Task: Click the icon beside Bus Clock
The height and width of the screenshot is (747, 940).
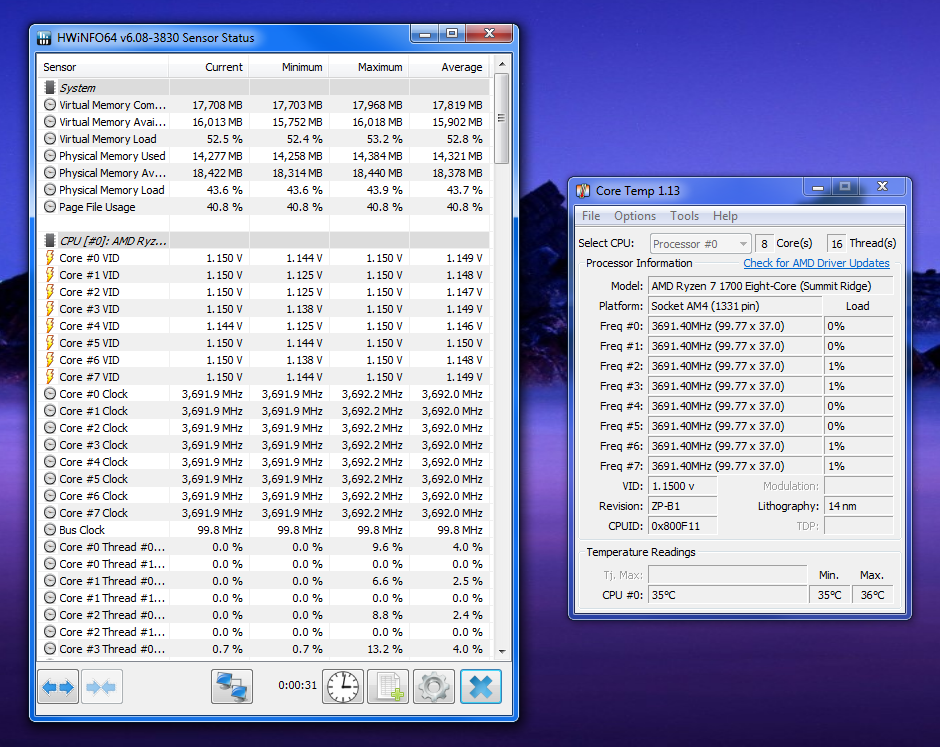Action: (50, 530)
